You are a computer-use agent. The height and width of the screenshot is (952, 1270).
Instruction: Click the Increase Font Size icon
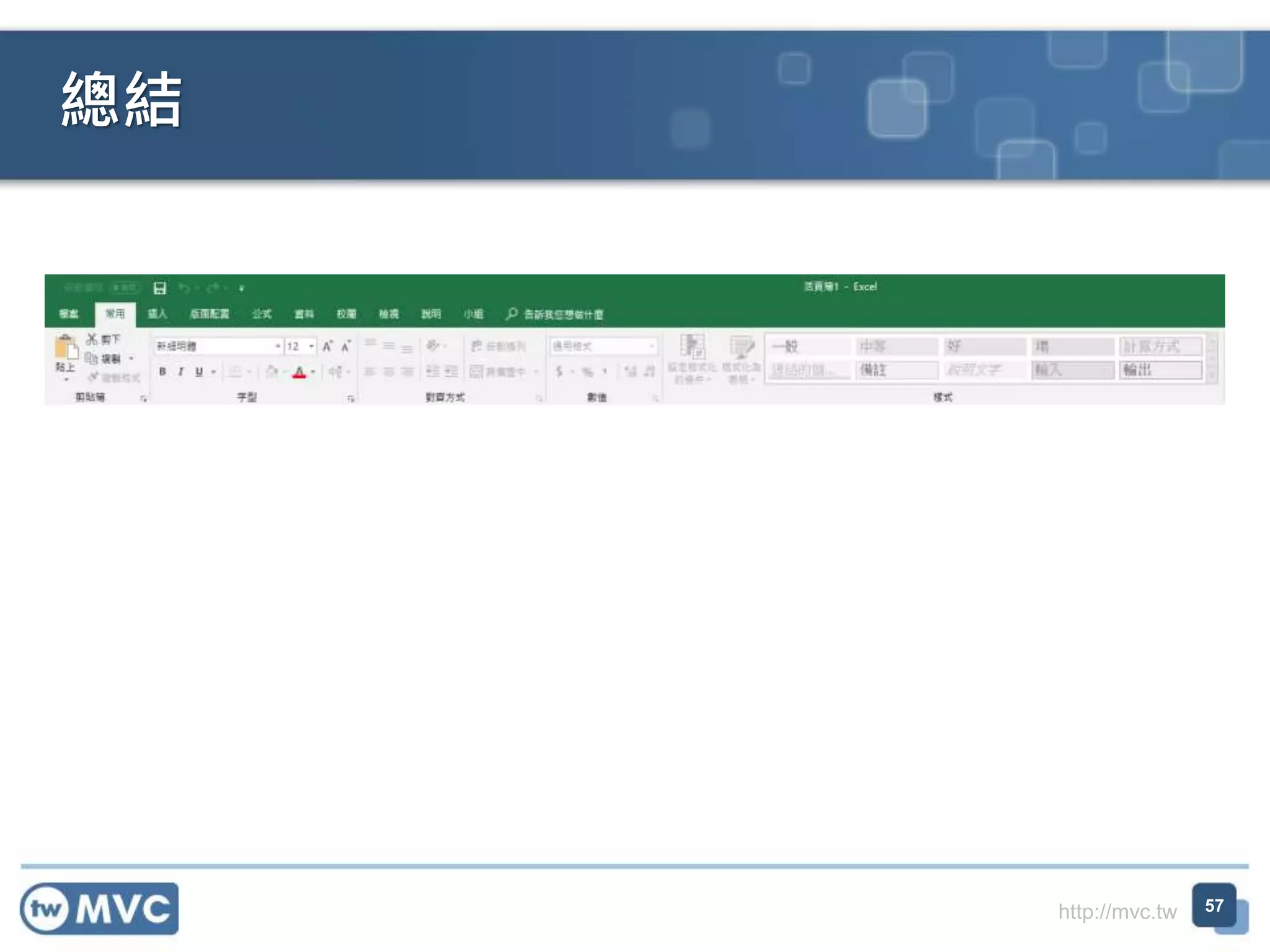click(x=327, y=346)
